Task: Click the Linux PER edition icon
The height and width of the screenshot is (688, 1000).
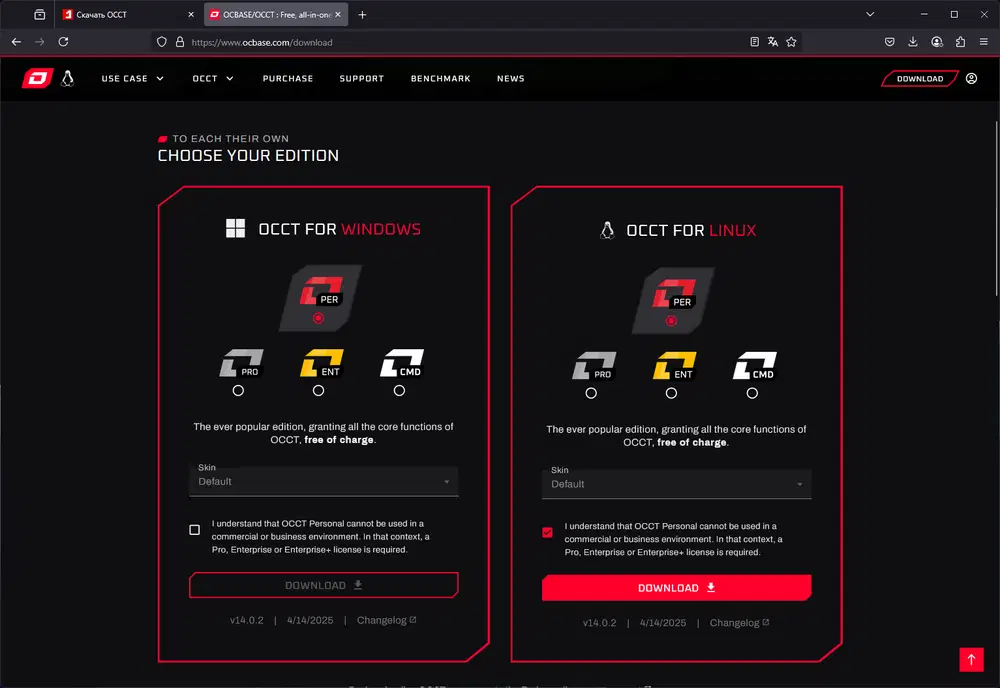Action: tap(674, 293)
